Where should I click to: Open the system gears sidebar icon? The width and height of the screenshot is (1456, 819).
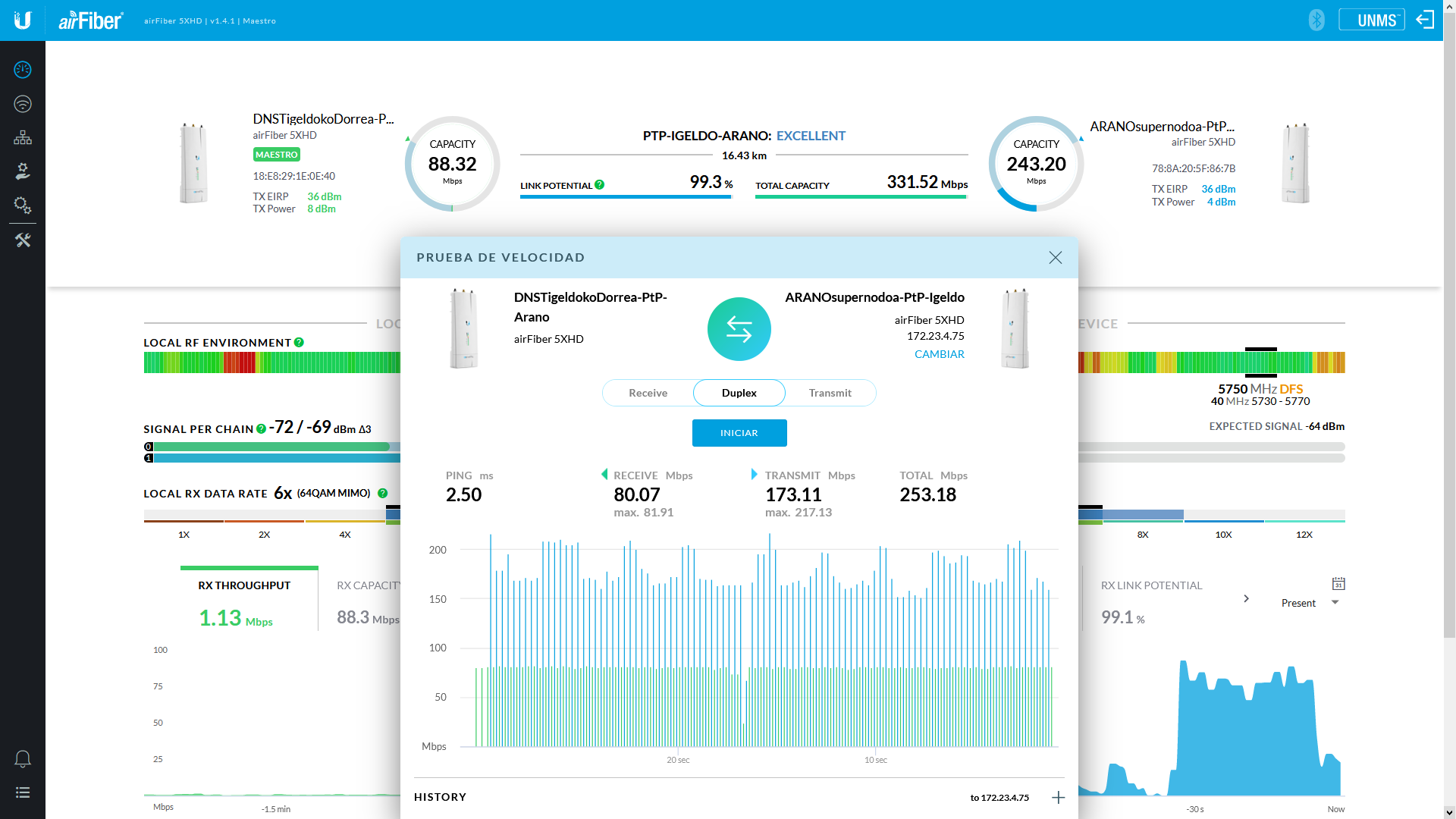[x=23, y=205]
